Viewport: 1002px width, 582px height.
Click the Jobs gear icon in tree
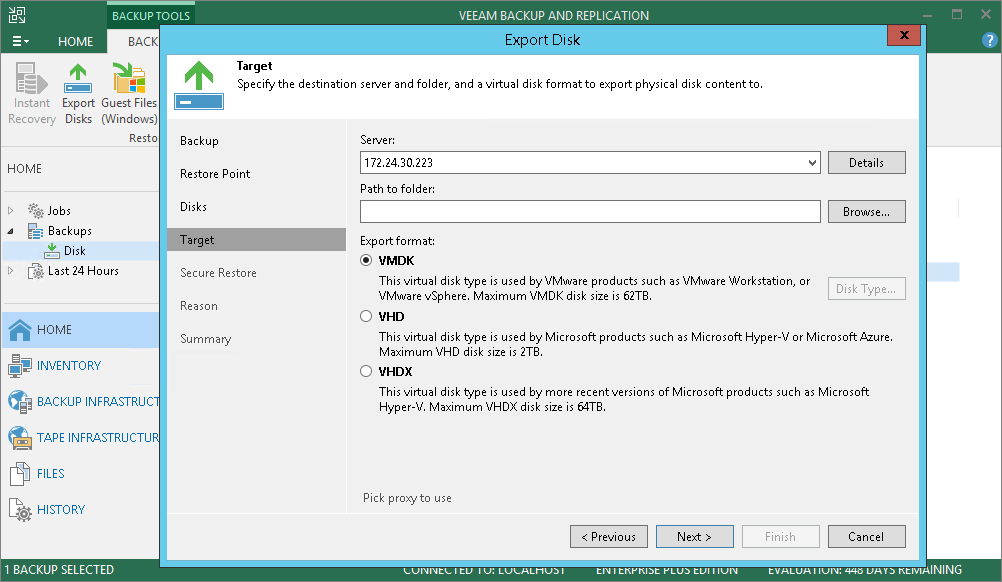click(x=36, y=210)
